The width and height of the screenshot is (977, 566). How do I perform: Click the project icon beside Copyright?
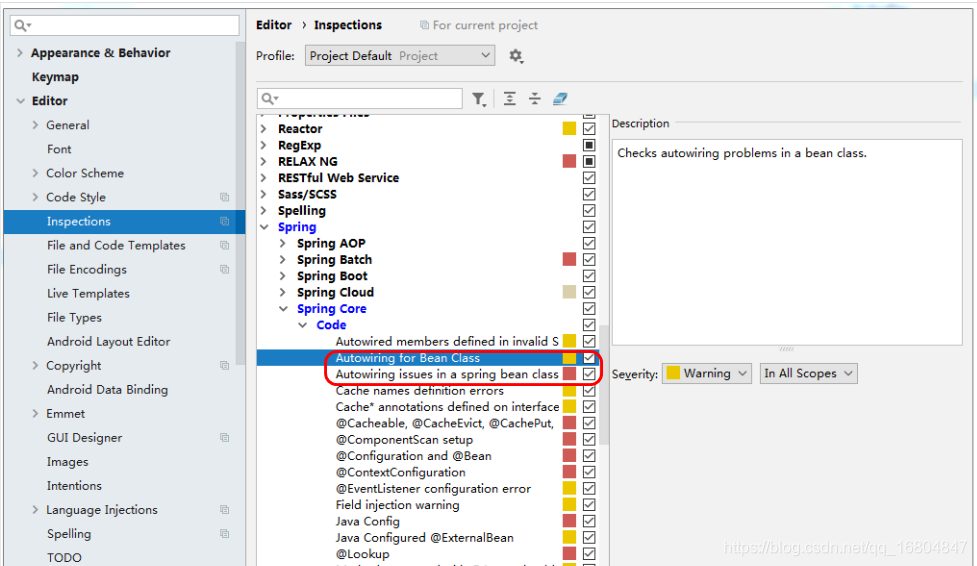coord(224,365)
